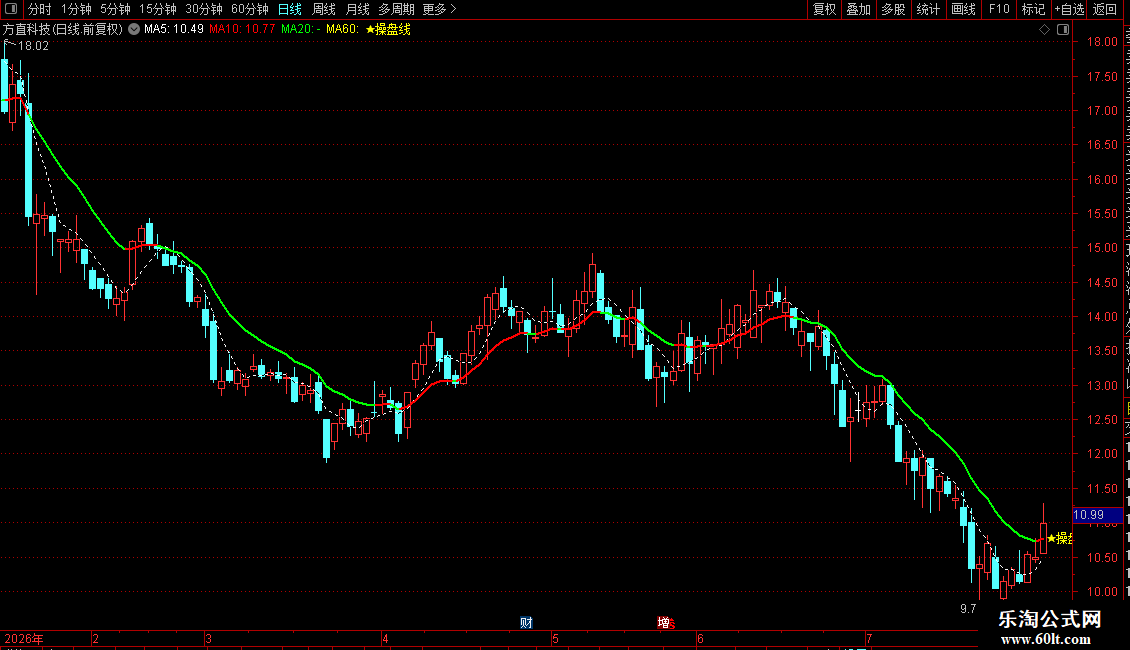Click the diamond marker icon above the chart
1130x650 pixels.
point(1044,30)
